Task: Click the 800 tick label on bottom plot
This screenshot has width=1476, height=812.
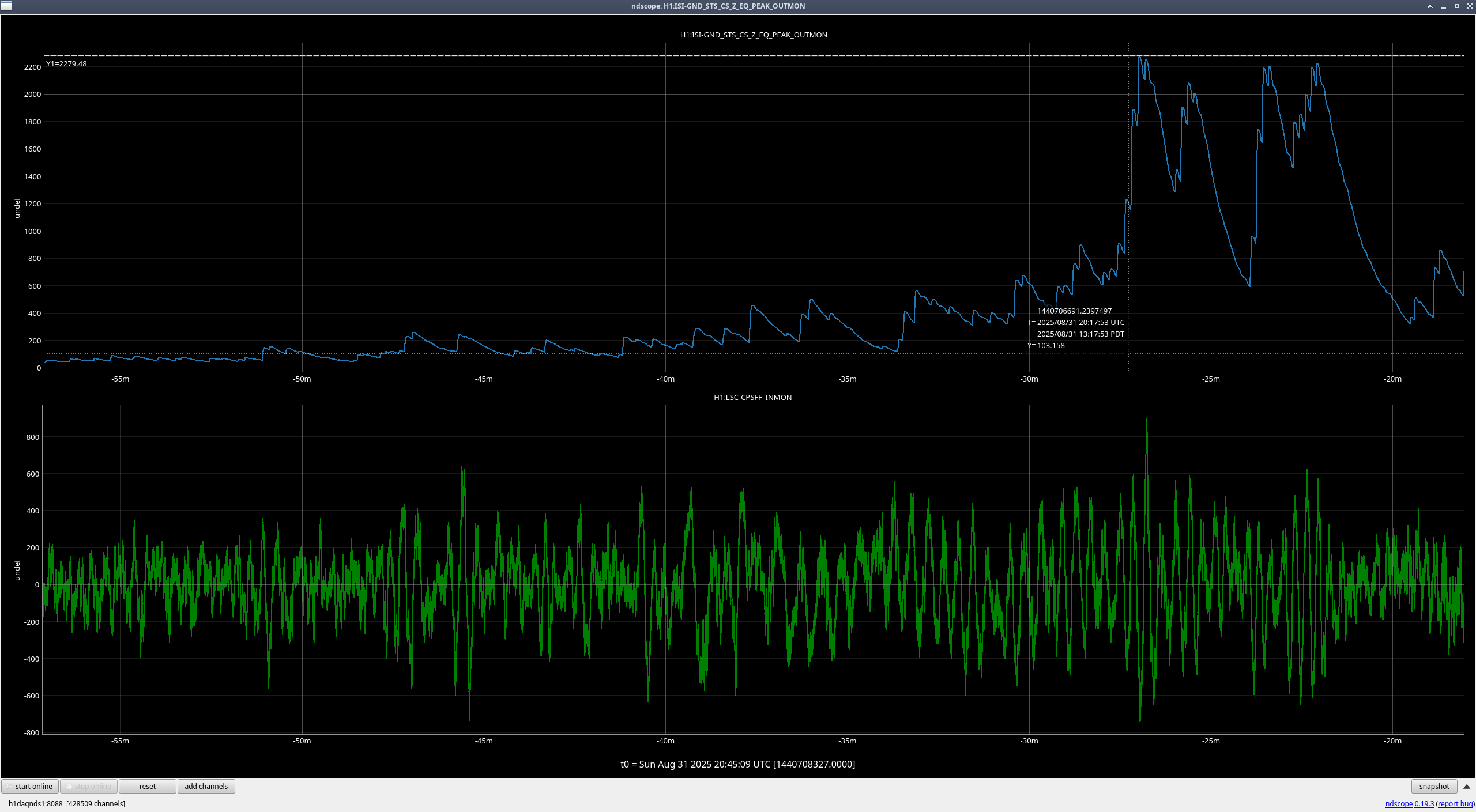Action: [x=33, y=437]
